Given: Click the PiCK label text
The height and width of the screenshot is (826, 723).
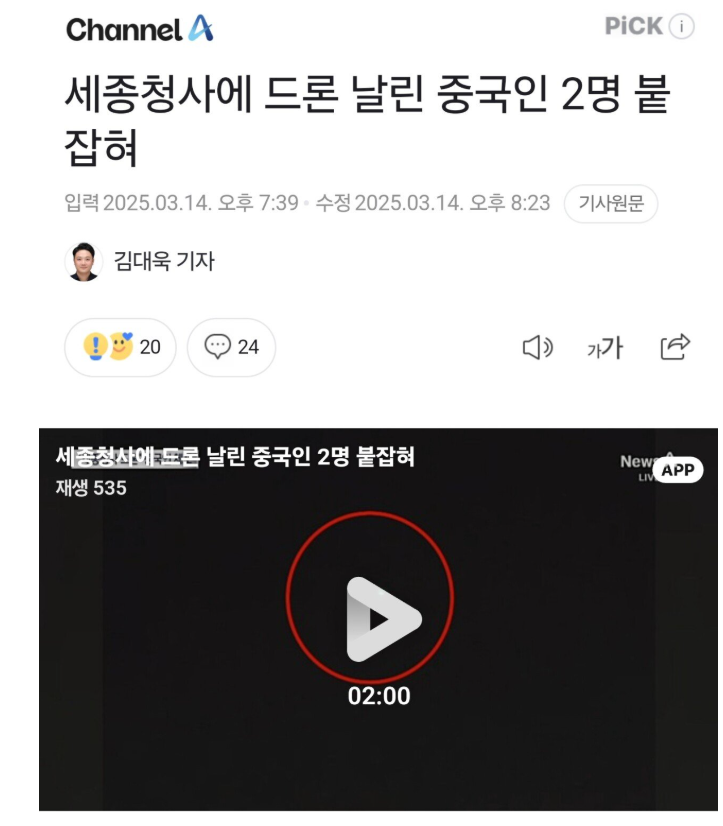Looking at the screenshot, I should (633, 26).
